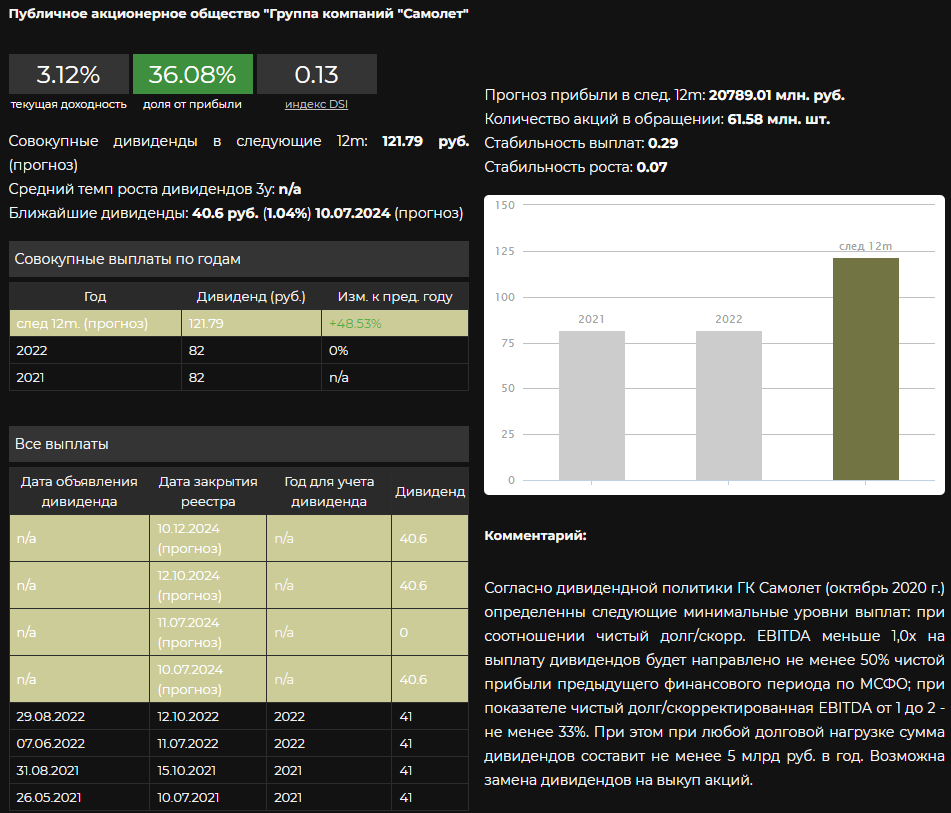Click the Совокупные выплаты по годам header
This screenshot has height=813, width=951.
(238, 259)
